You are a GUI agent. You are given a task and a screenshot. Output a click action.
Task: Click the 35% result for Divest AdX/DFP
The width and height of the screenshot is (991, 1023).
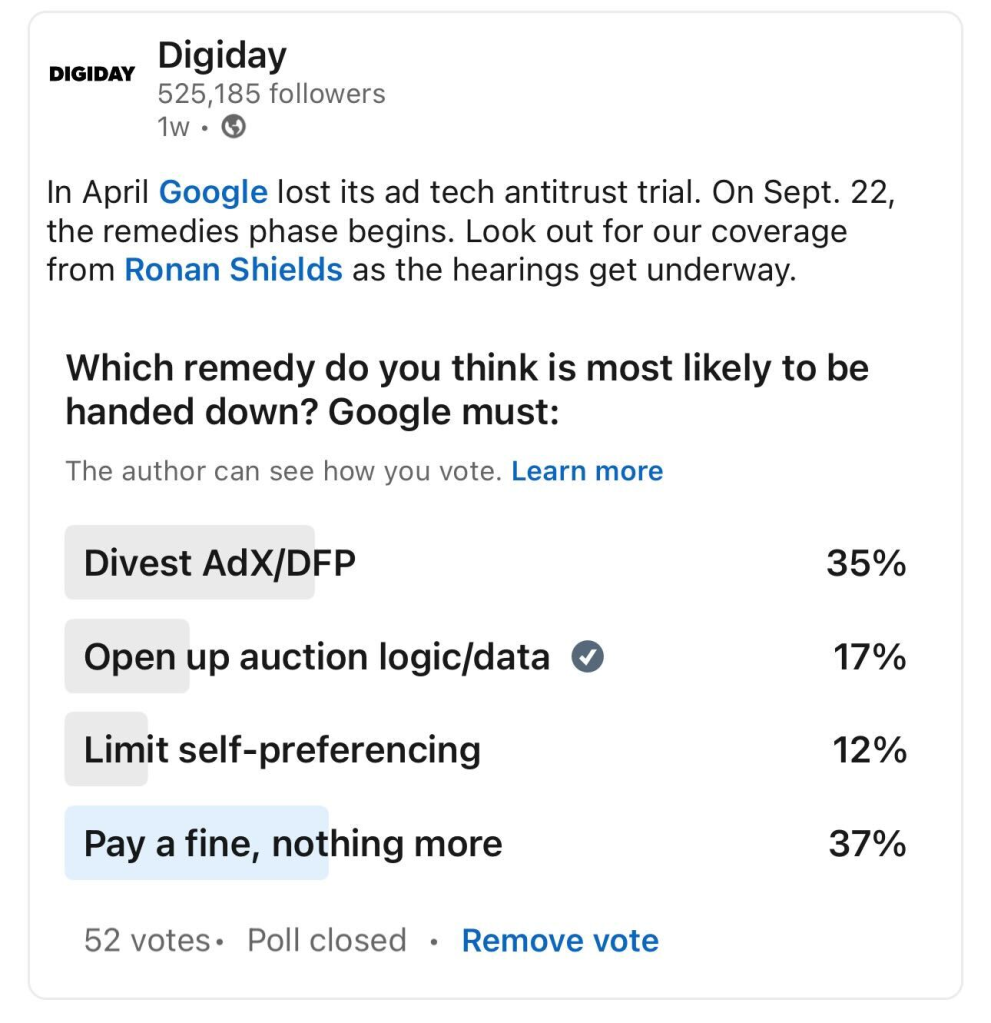866,563
